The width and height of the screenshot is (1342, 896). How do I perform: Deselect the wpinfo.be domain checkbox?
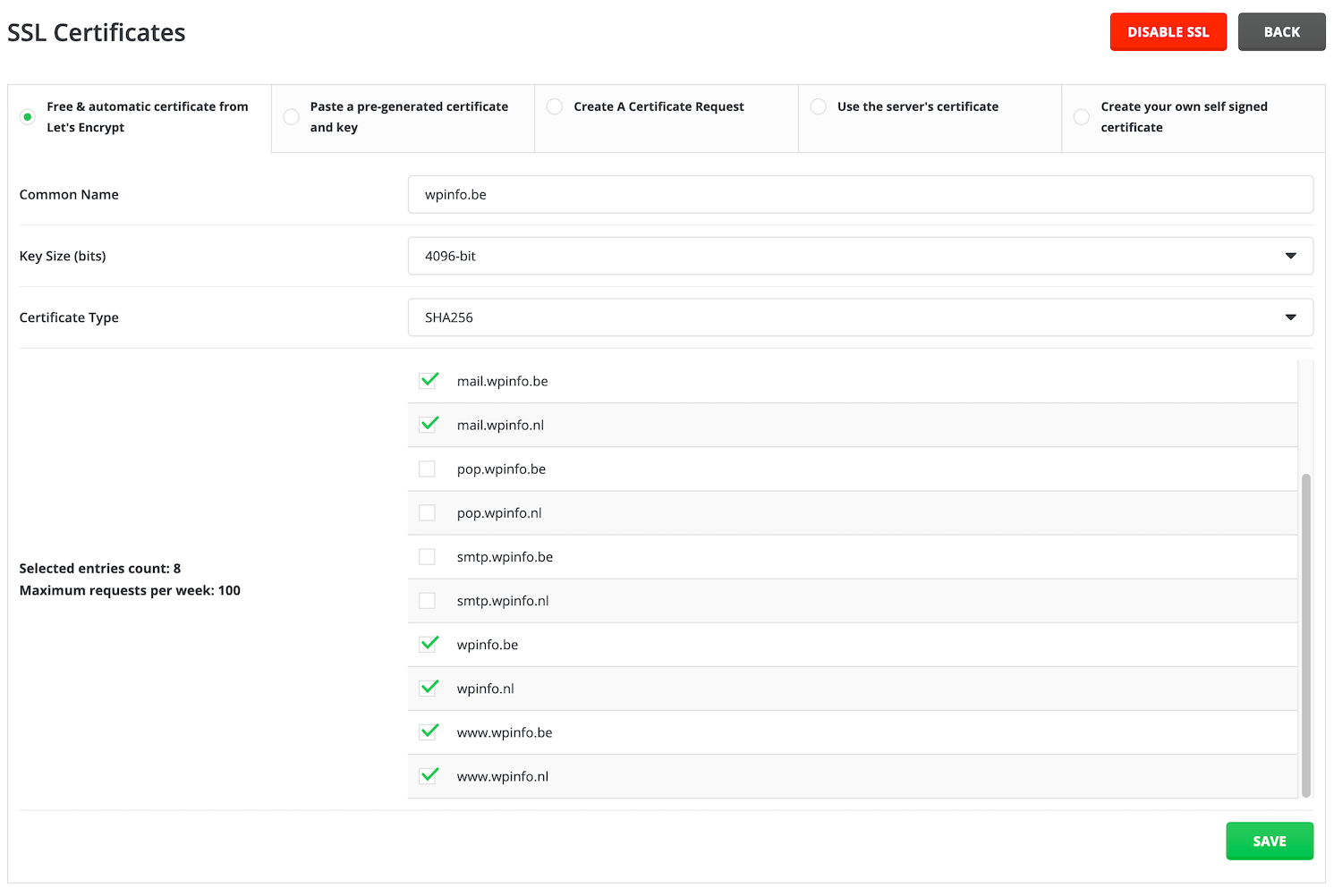[428, 645]
